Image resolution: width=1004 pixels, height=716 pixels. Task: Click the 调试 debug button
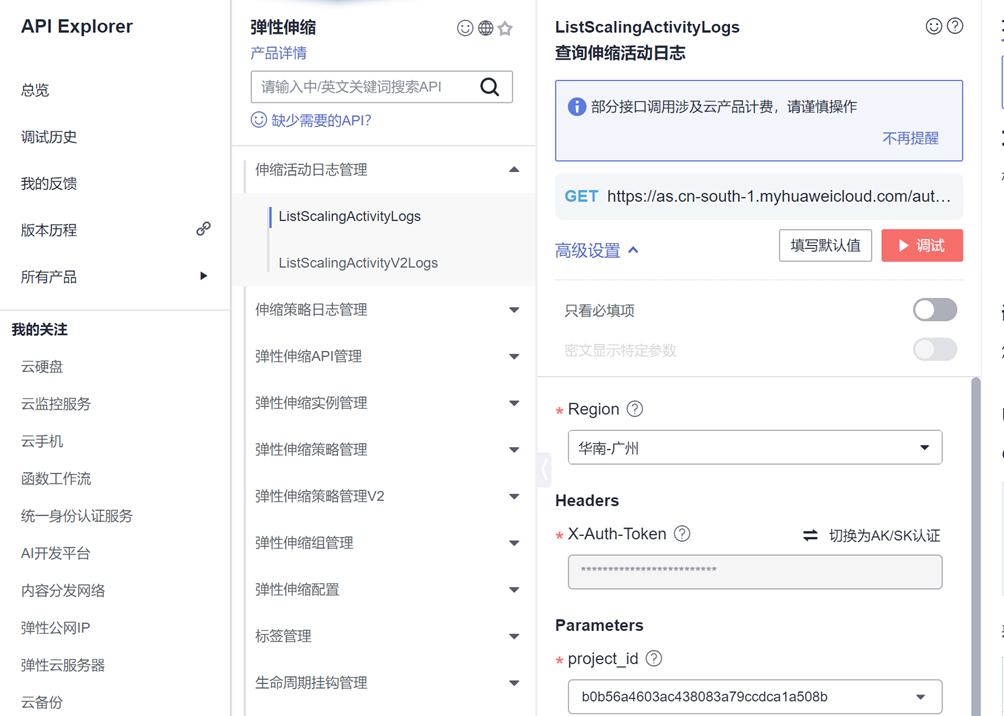(922, 245)
